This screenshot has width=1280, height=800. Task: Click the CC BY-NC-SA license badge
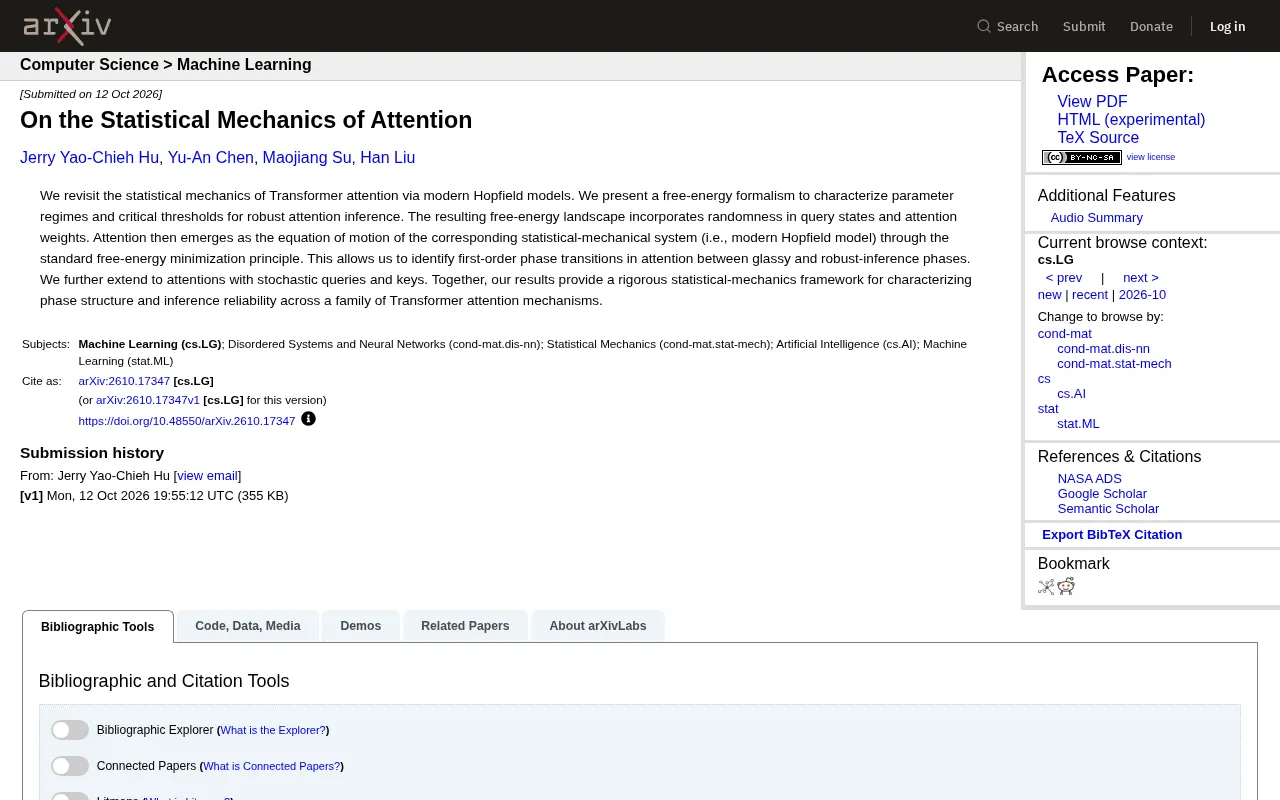pyautogui.click(x=1081, y=157)
